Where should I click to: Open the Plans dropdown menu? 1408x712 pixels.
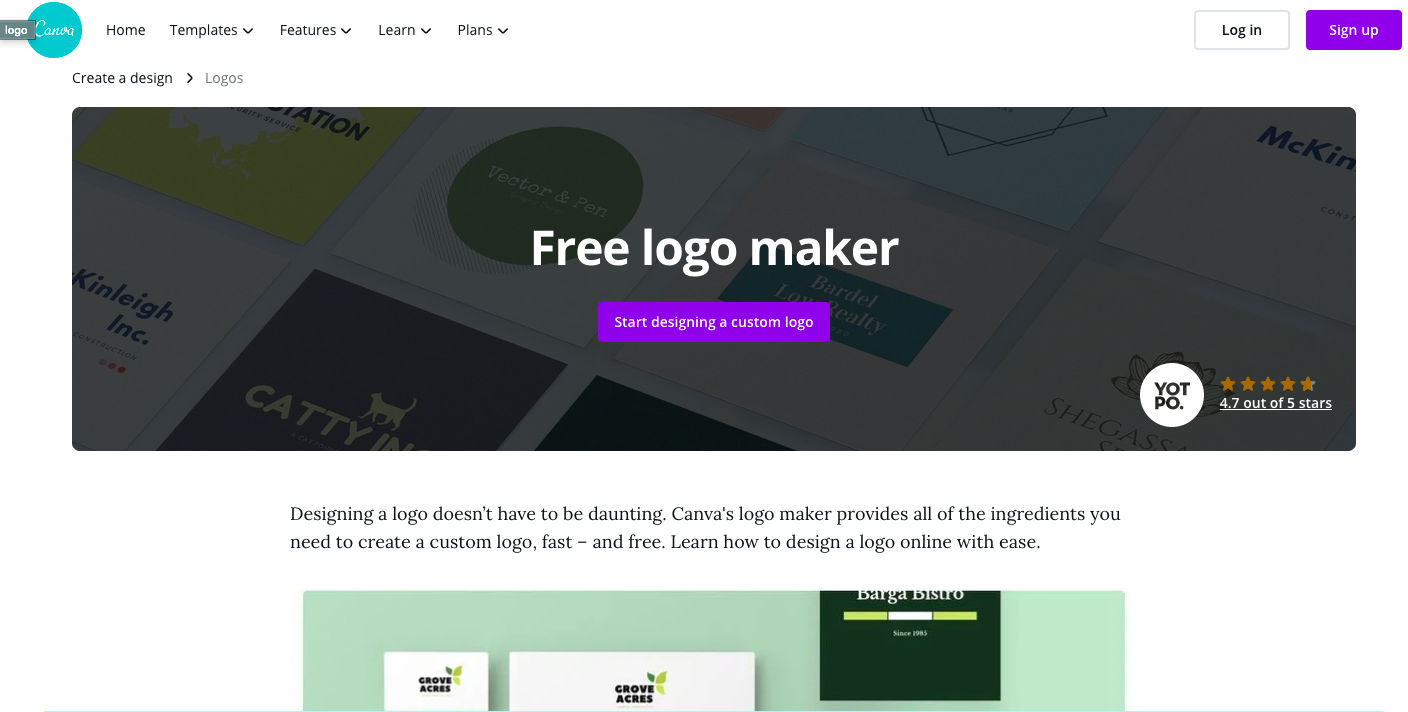482,30
